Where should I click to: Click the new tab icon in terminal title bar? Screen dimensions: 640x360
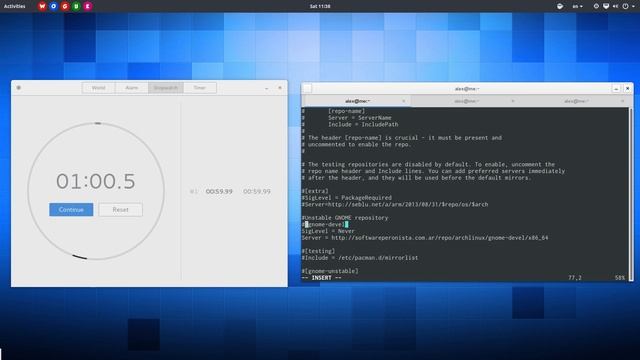point(308,89)
